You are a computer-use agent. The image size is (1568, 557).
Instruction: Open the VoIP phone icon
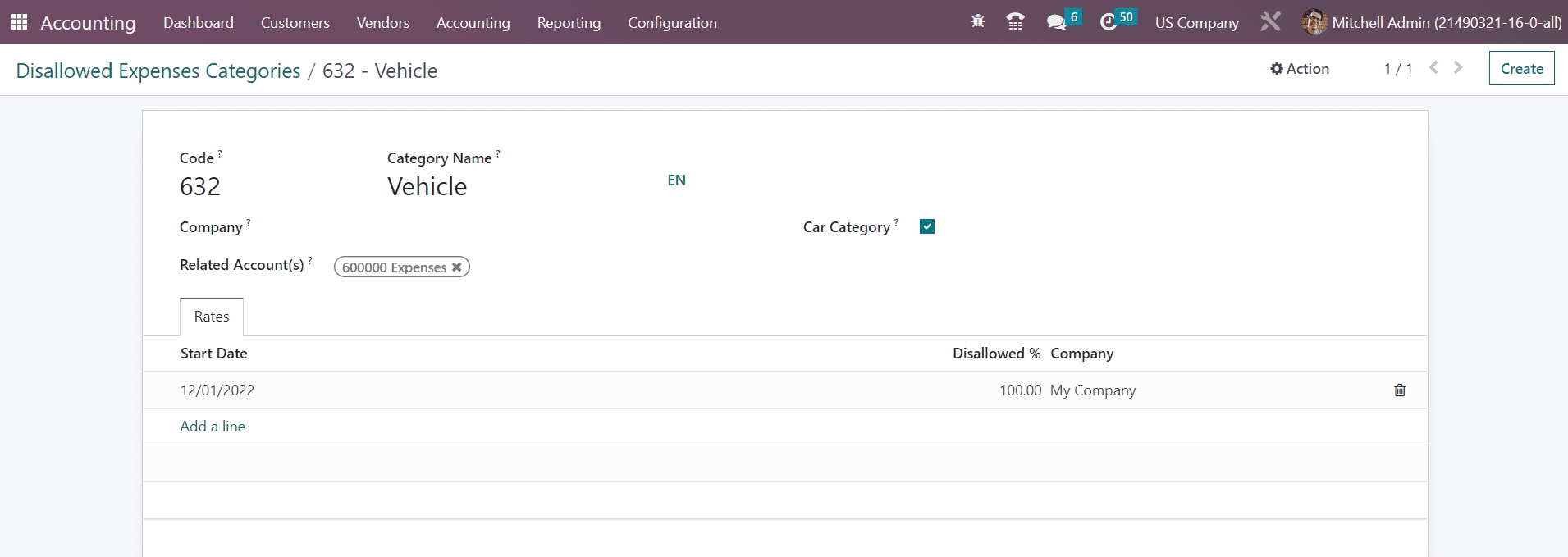[1015, 22]
